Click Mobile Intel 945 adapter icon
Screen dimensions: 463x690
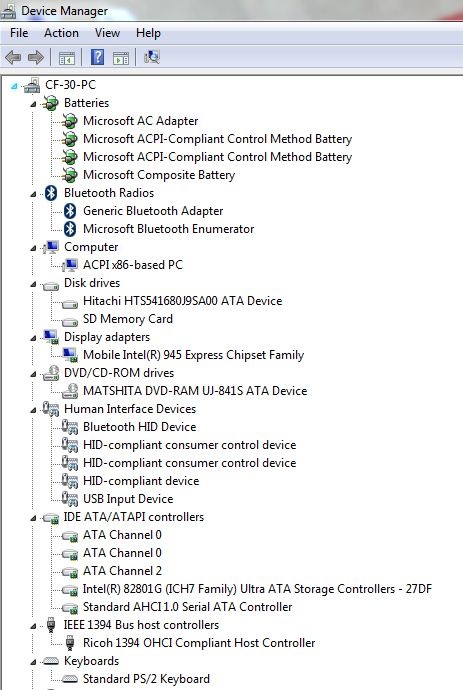[70, 355]
